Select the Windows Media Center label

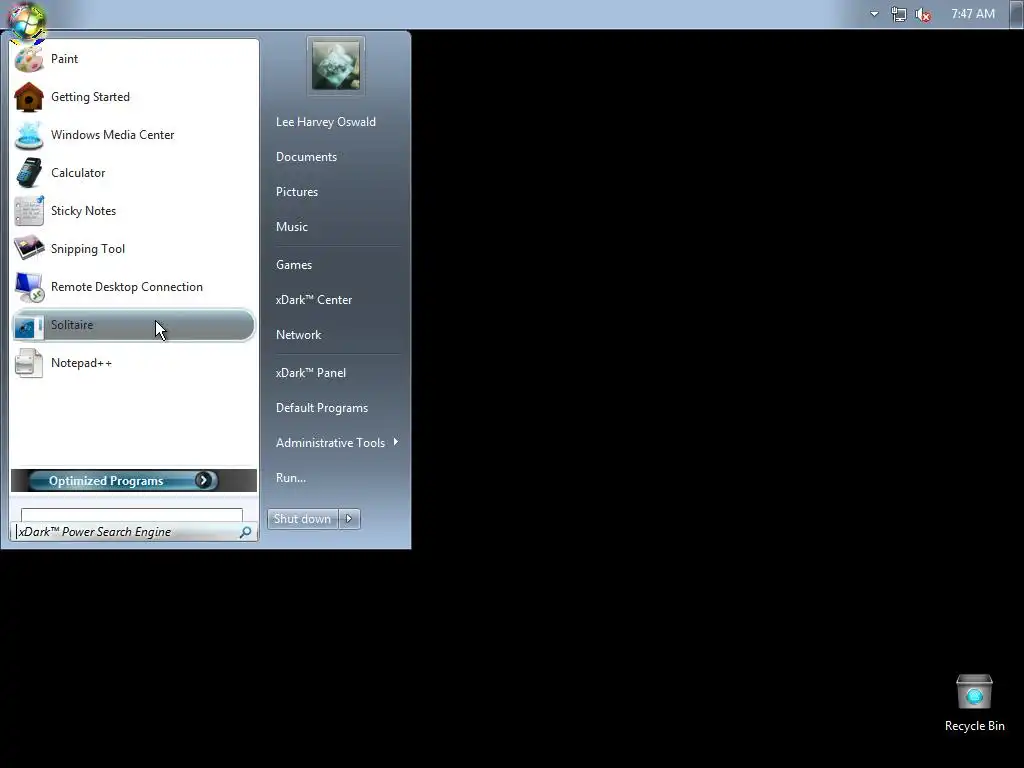112,135
